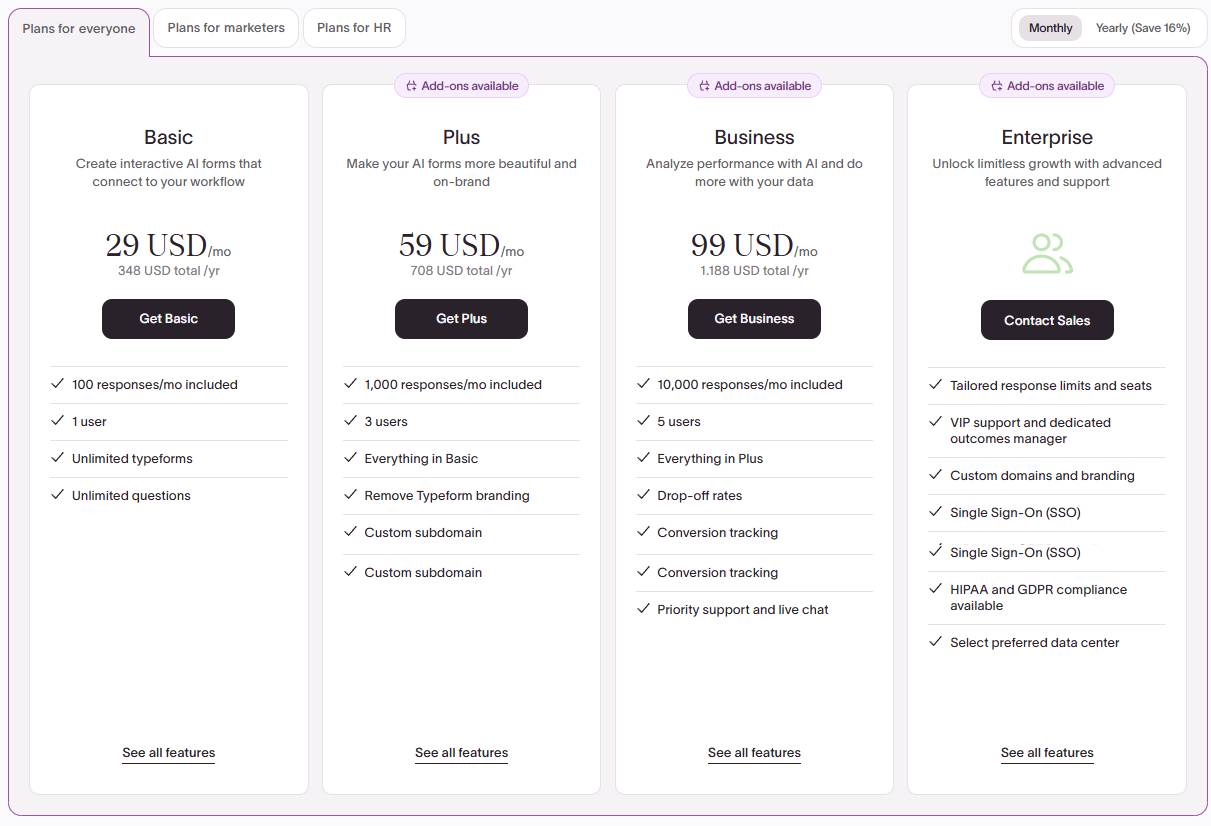Select Monthly billing option
This screenshot has height=826, width=1211.
1049,27
